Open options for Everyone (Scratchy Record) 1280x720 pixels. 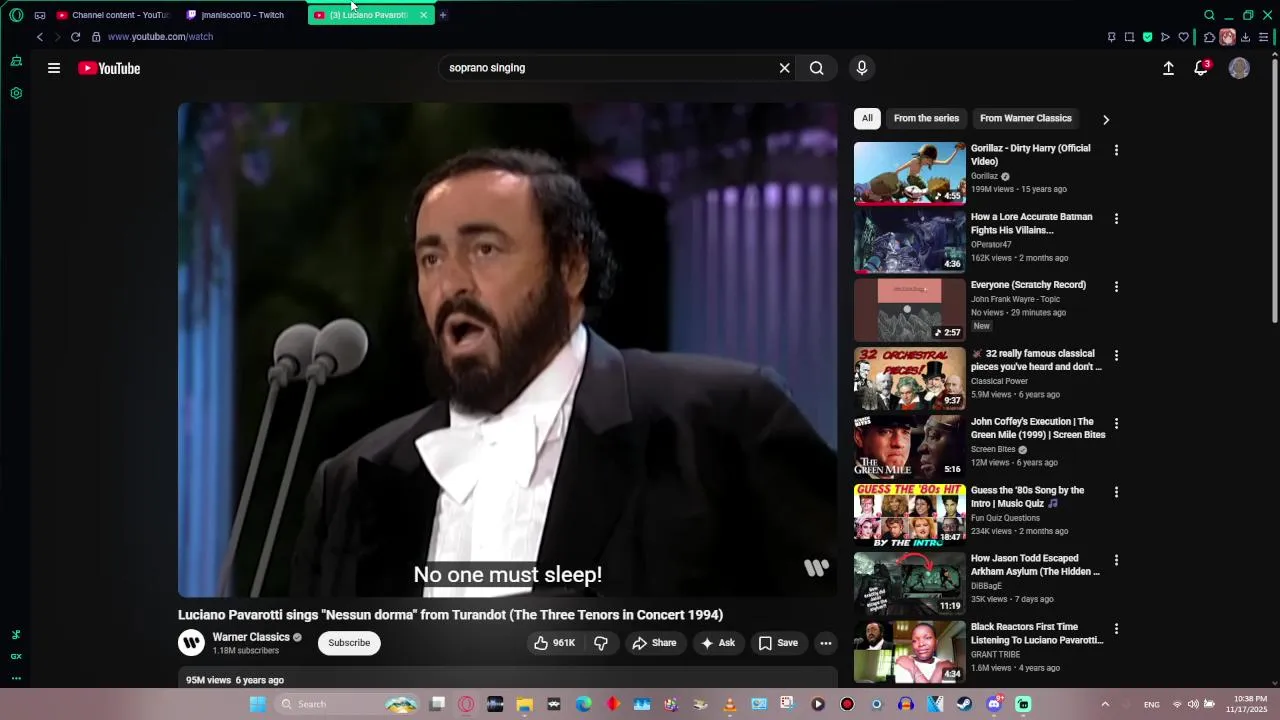1116,286
